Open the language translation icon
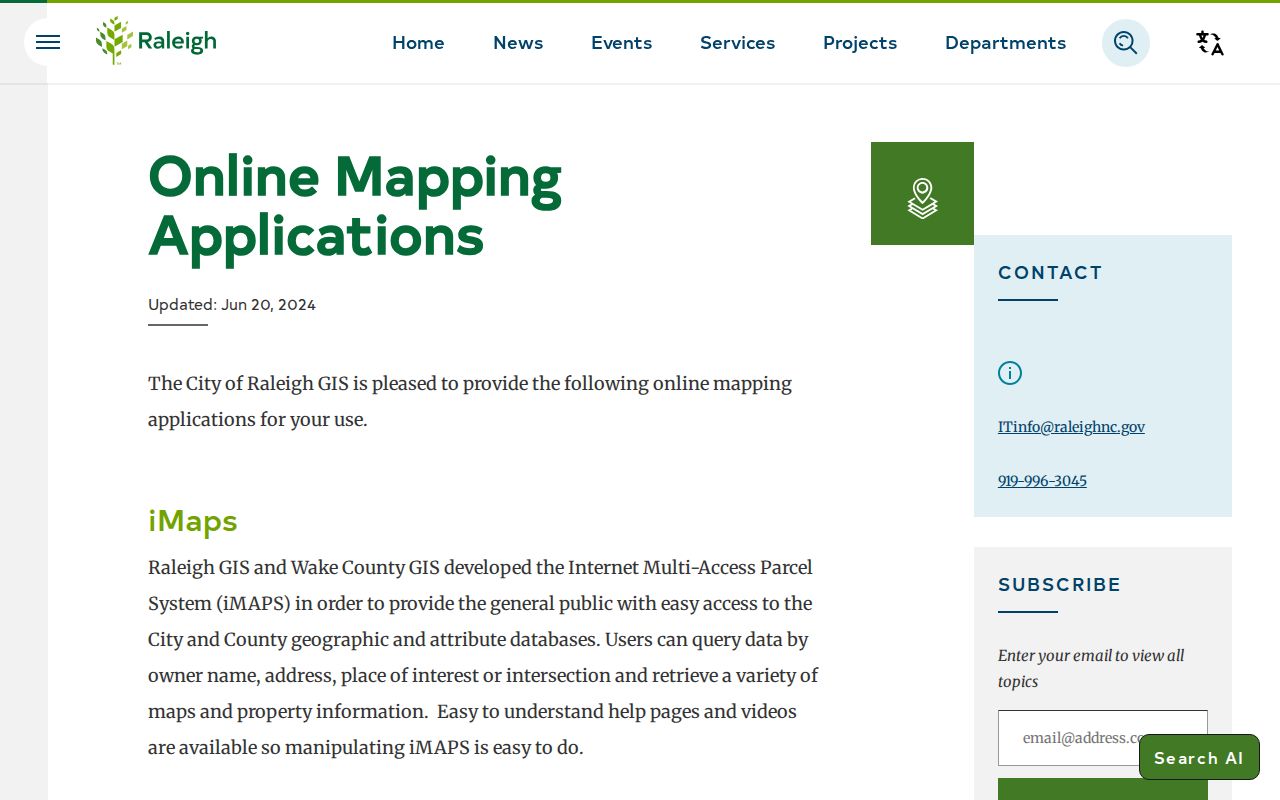 pos(1210,43)
